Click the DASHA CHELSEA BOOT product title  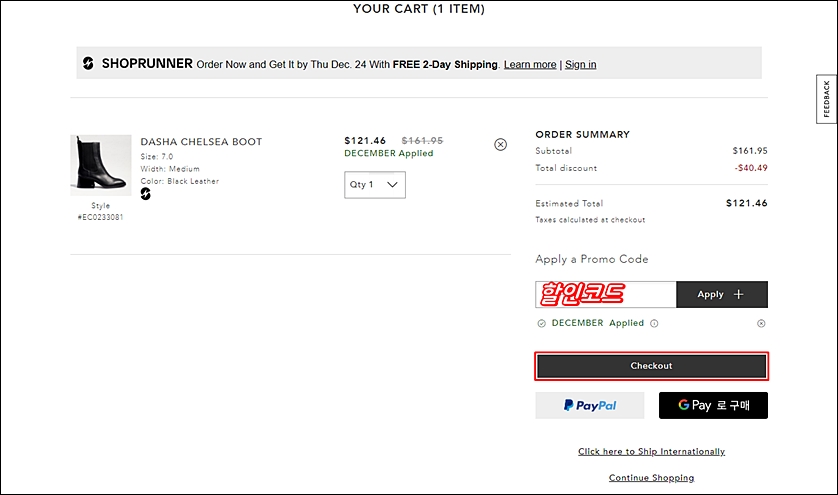(x=201, y=142)
